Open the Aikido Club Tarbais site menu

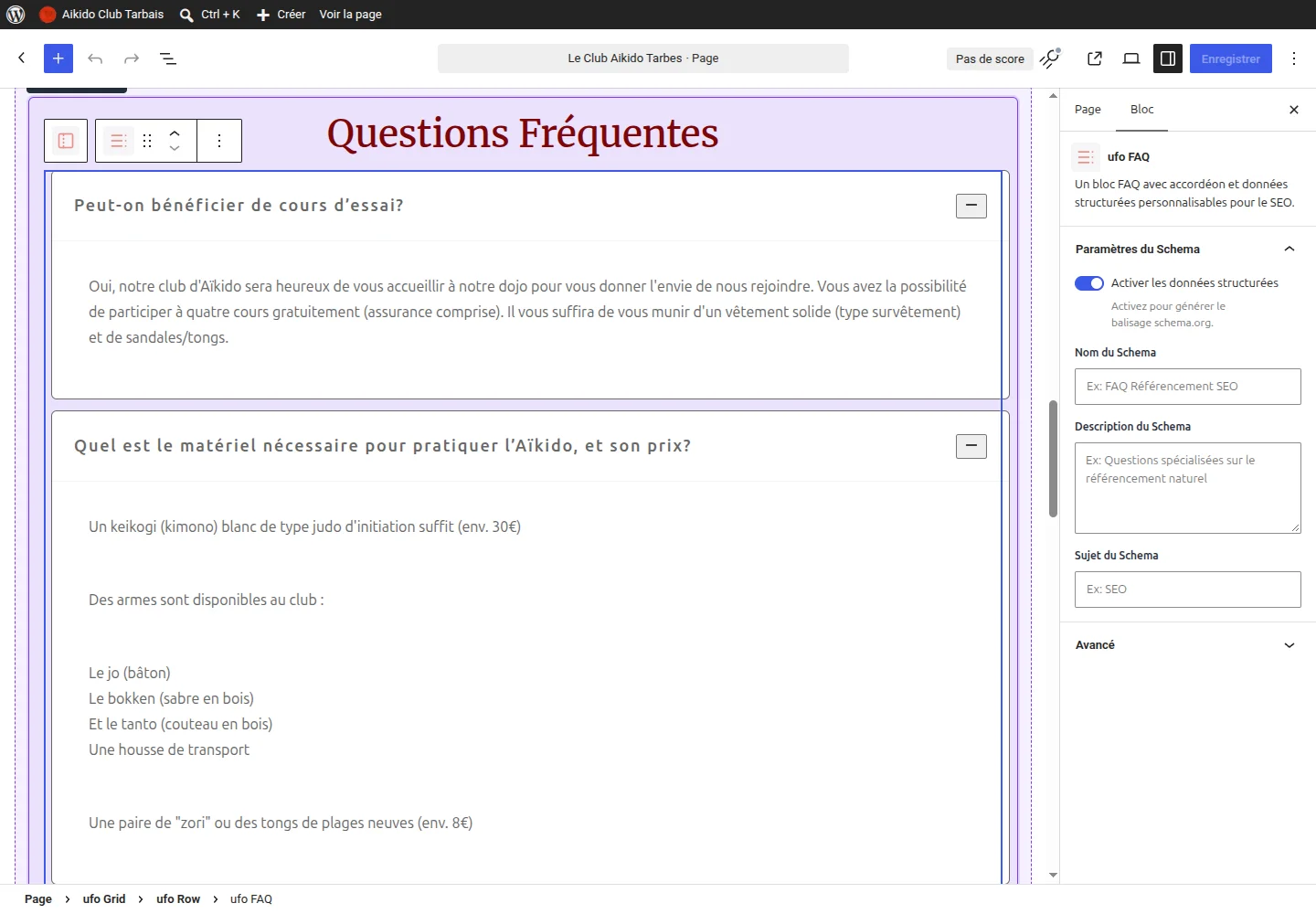tap(101, 15)
